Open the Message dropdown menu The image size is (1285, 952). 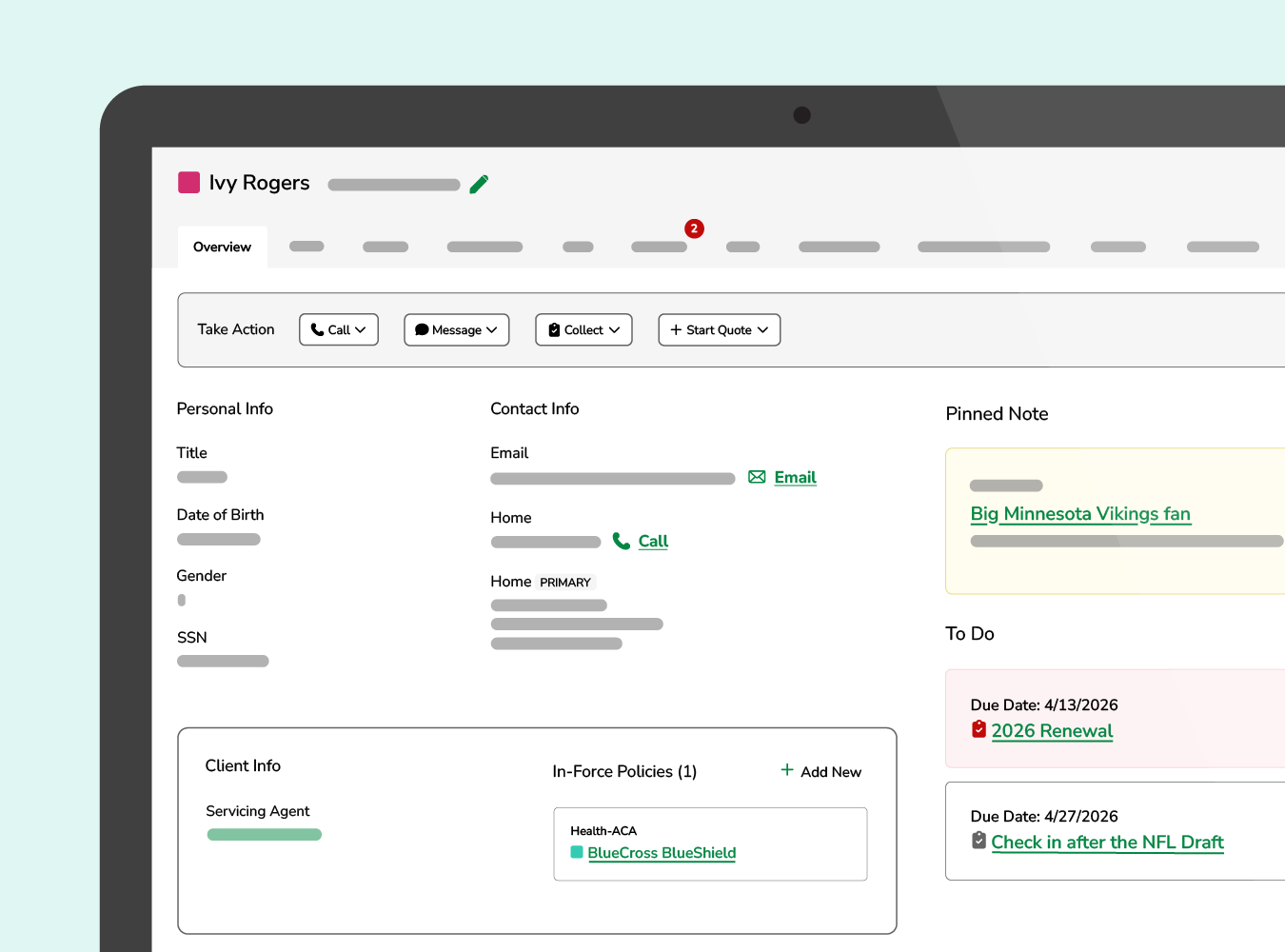457,329
